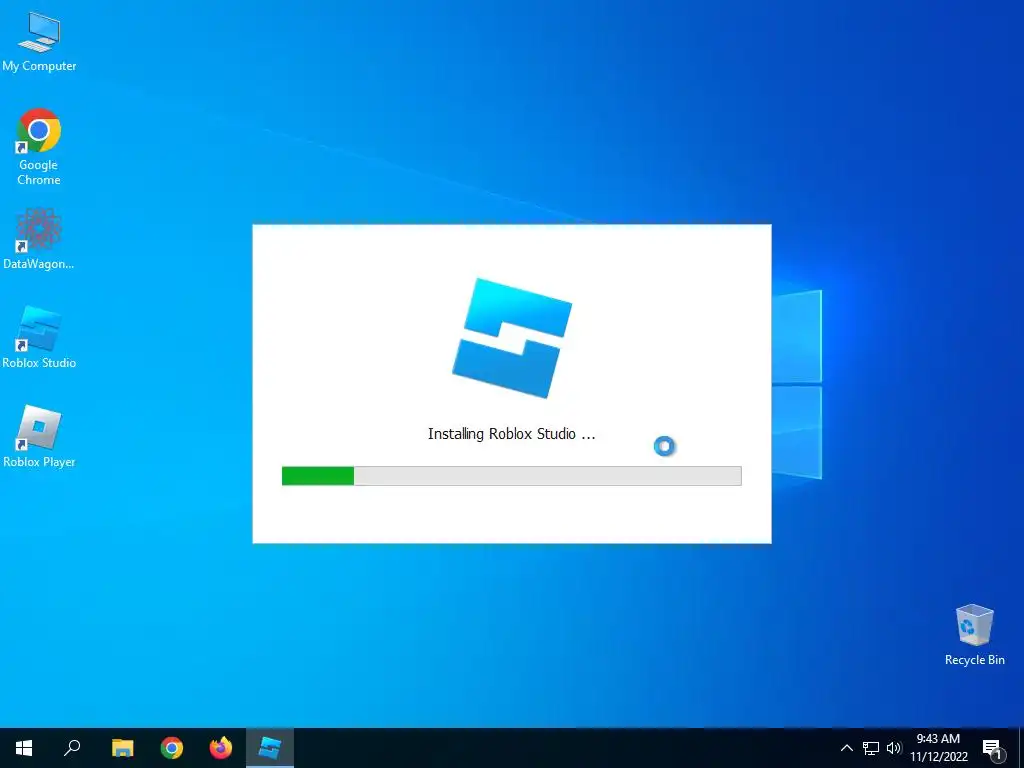Viewport: 1024px width, 768px height.
Task: Activate Roblox Studio installer taskbar button
Action: 270,748
